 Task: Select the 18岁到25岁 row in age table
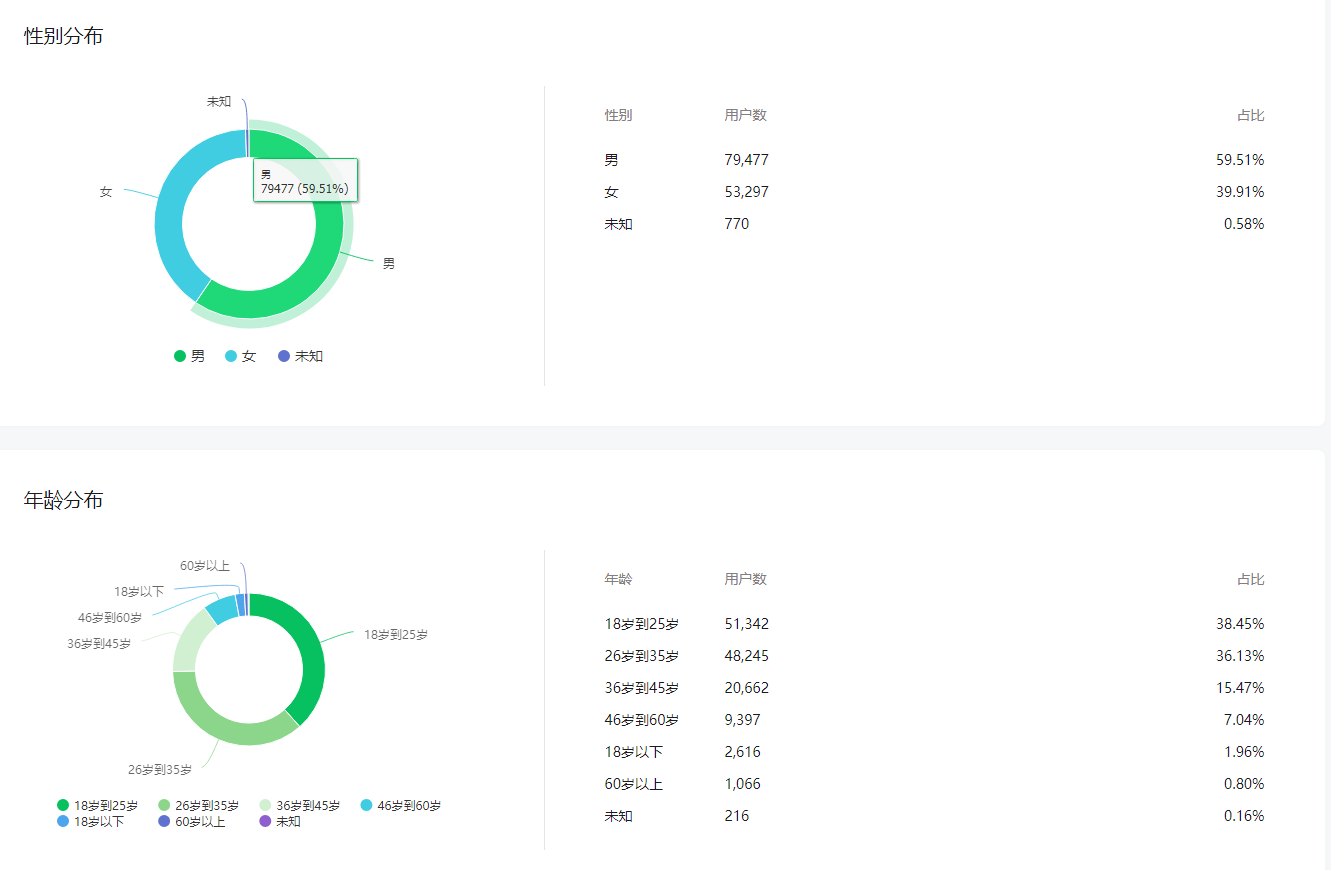pyautogui.click(x=934, y=624)
